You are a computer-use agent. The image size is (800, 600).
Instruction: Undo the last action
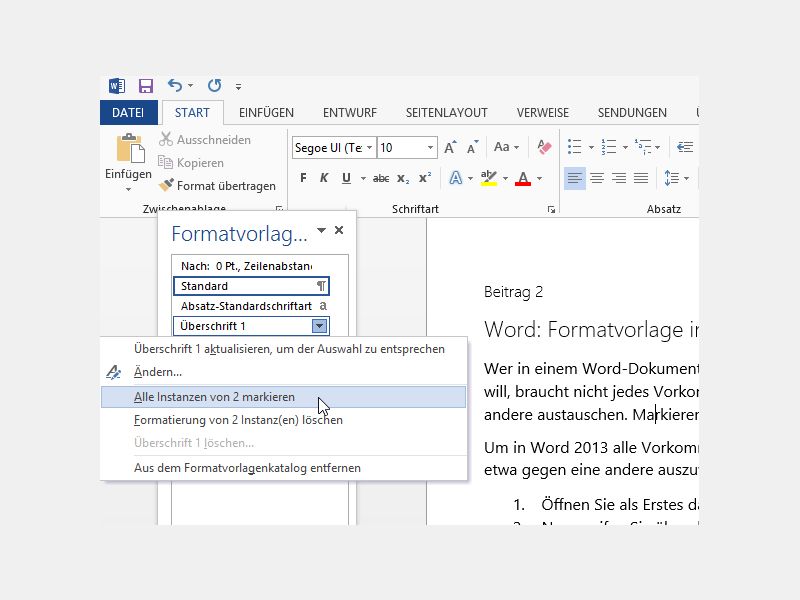174,86
